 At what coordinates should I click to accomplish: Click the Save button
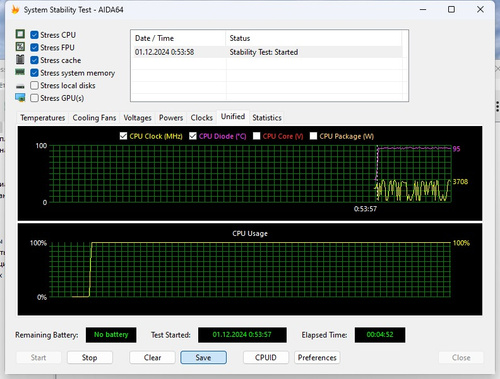203,358
